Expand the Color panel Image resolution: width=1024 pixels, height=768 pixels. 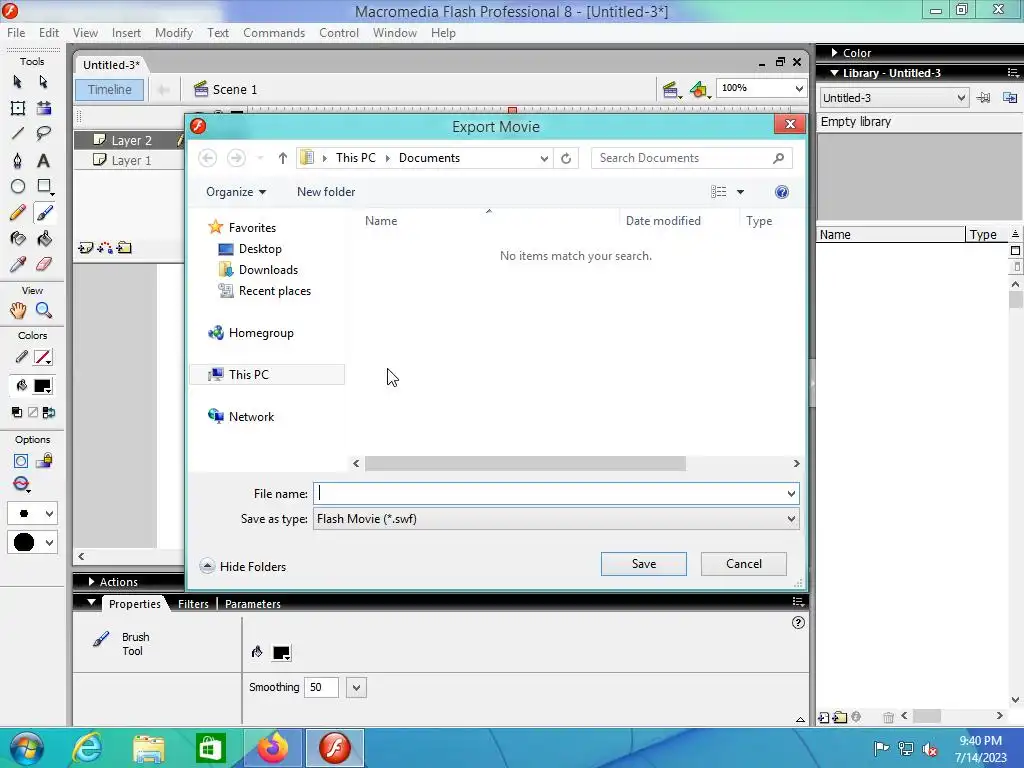[x=834, y=53]
